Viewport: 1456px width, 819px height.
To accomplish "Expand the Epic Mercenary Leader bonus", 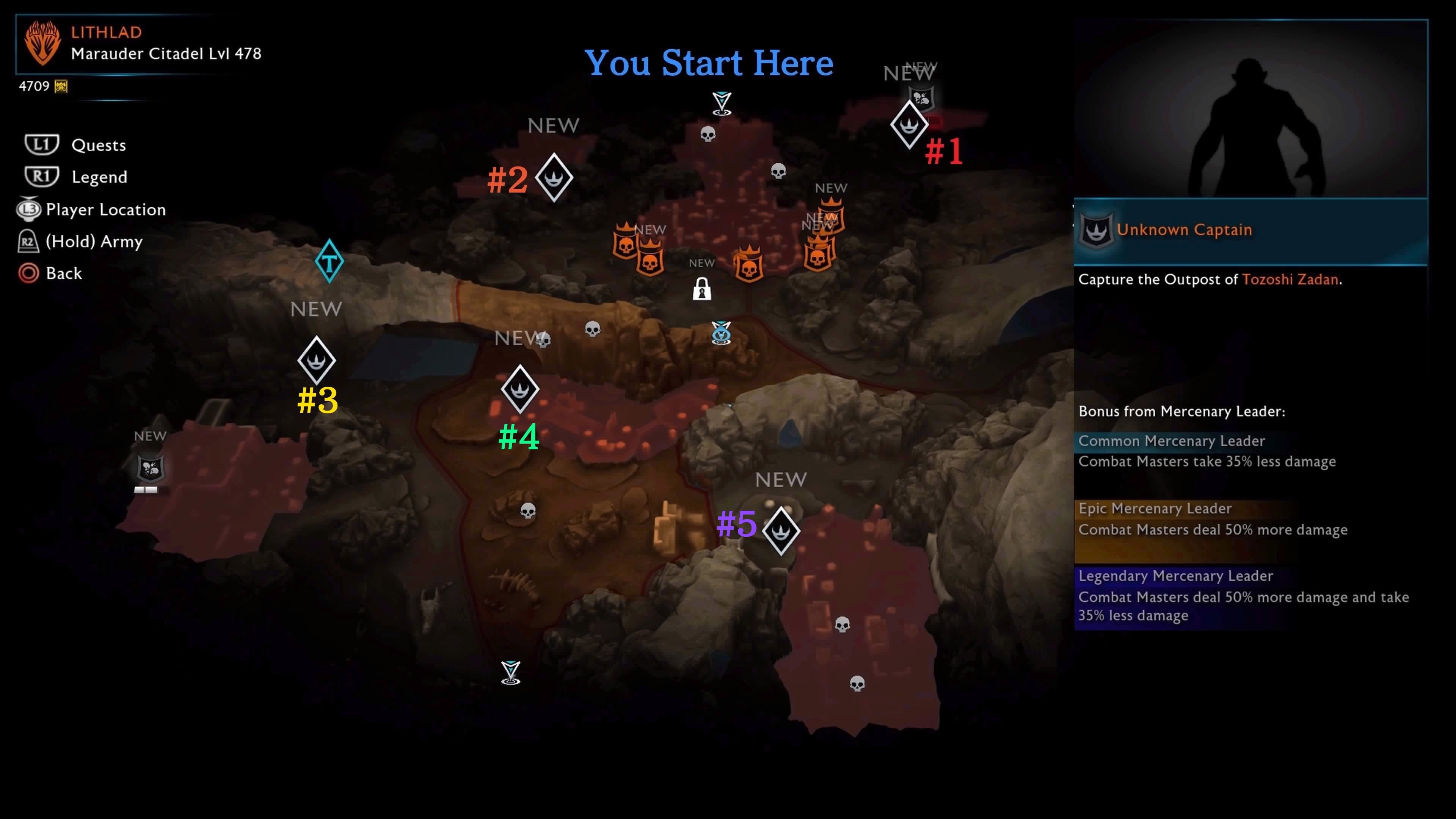I will click(1154, 508).
